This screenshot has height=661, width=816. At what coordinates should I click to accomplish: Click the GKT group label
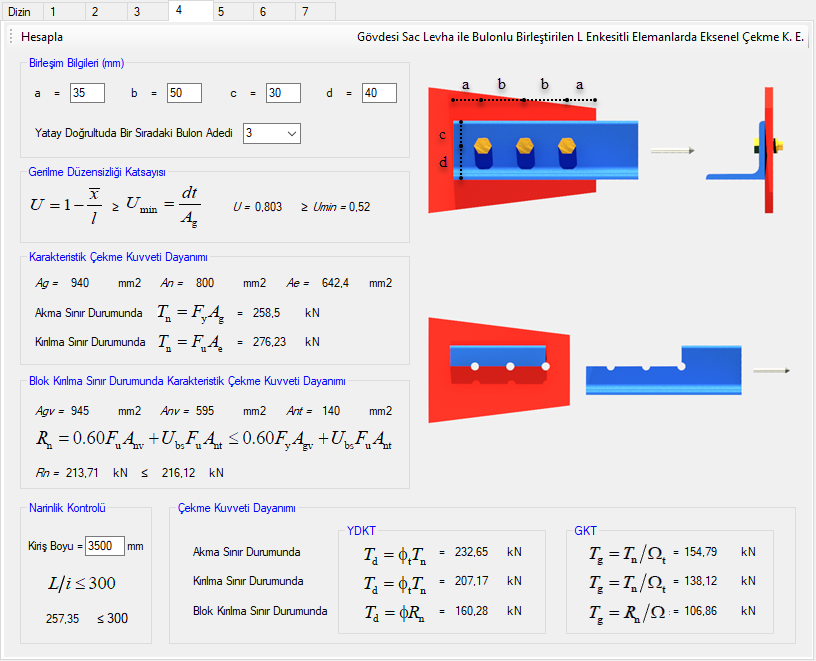[585, 531]
